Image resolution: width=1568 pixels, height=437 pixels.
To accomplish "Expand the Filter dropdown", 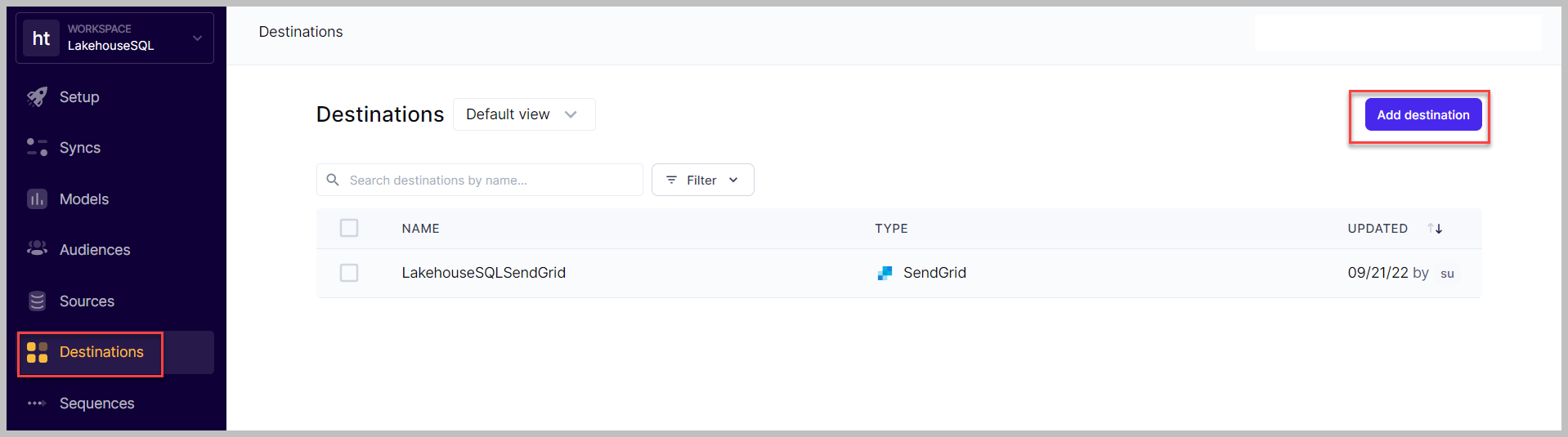I will tap(702, 180).
